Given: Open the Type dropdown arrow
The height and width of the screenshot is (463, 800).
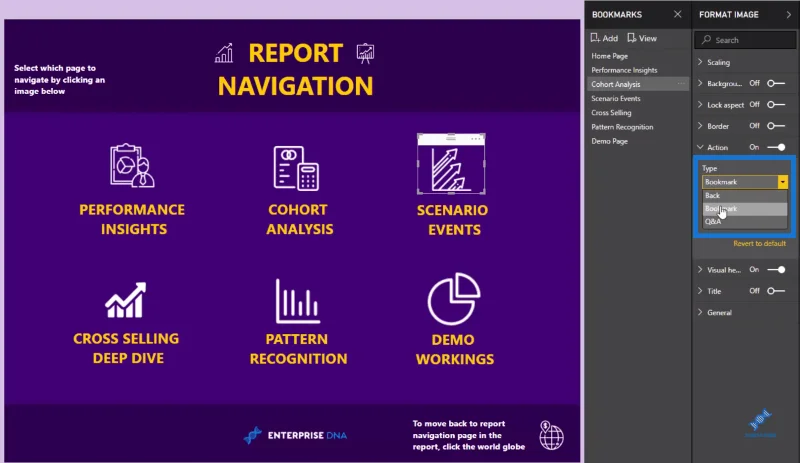Looking at the screenshot, I should [x=782, y=182].
